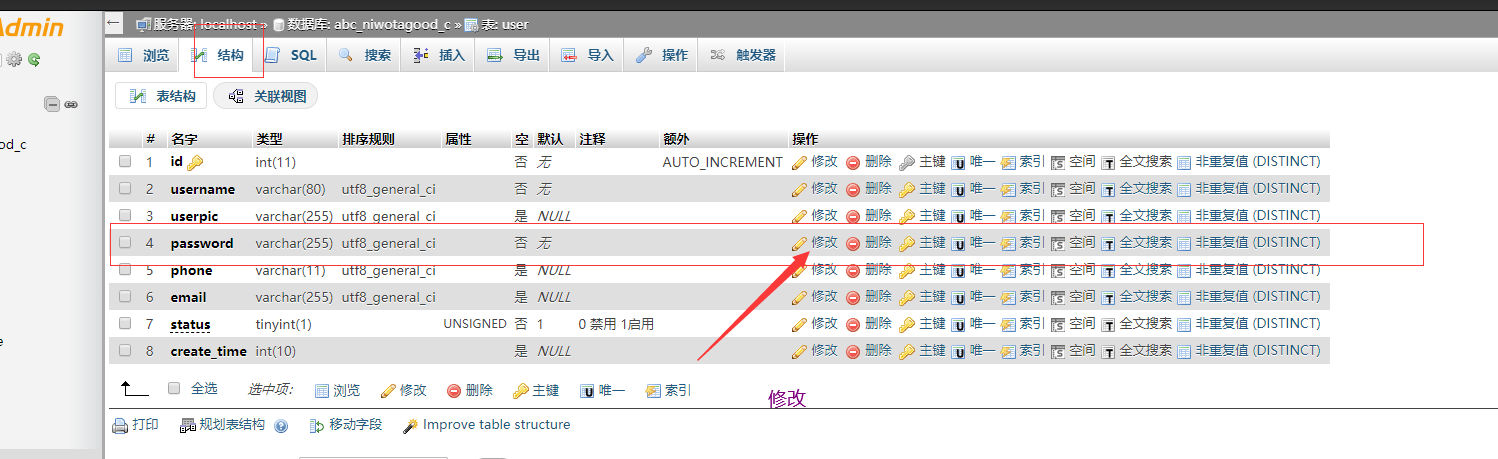
Task: Click the Improve table structure link
Action: [x=496, y=425]
